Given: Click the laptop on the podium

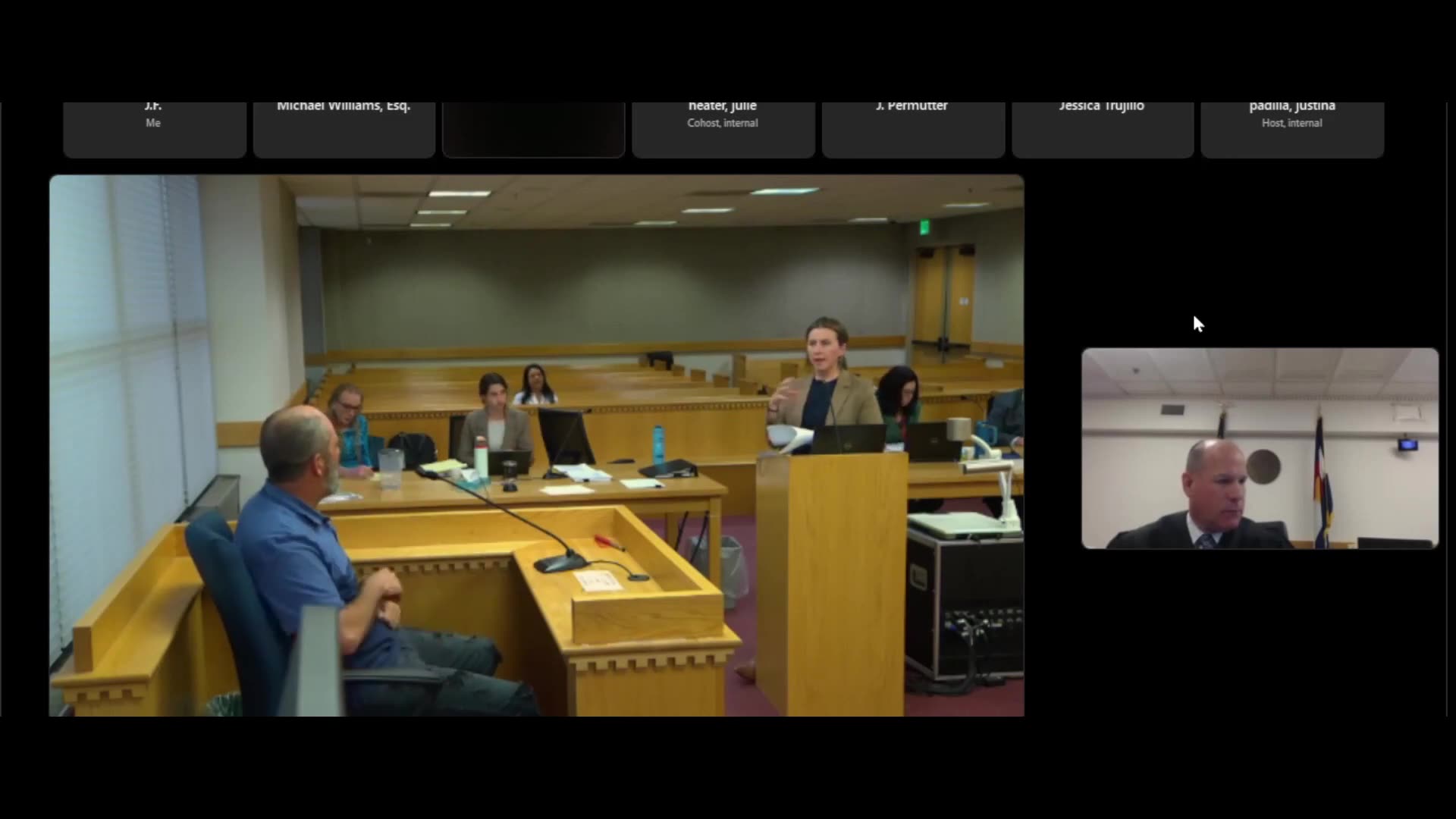Looking at the screenshot, I should [x=849, y=438].
